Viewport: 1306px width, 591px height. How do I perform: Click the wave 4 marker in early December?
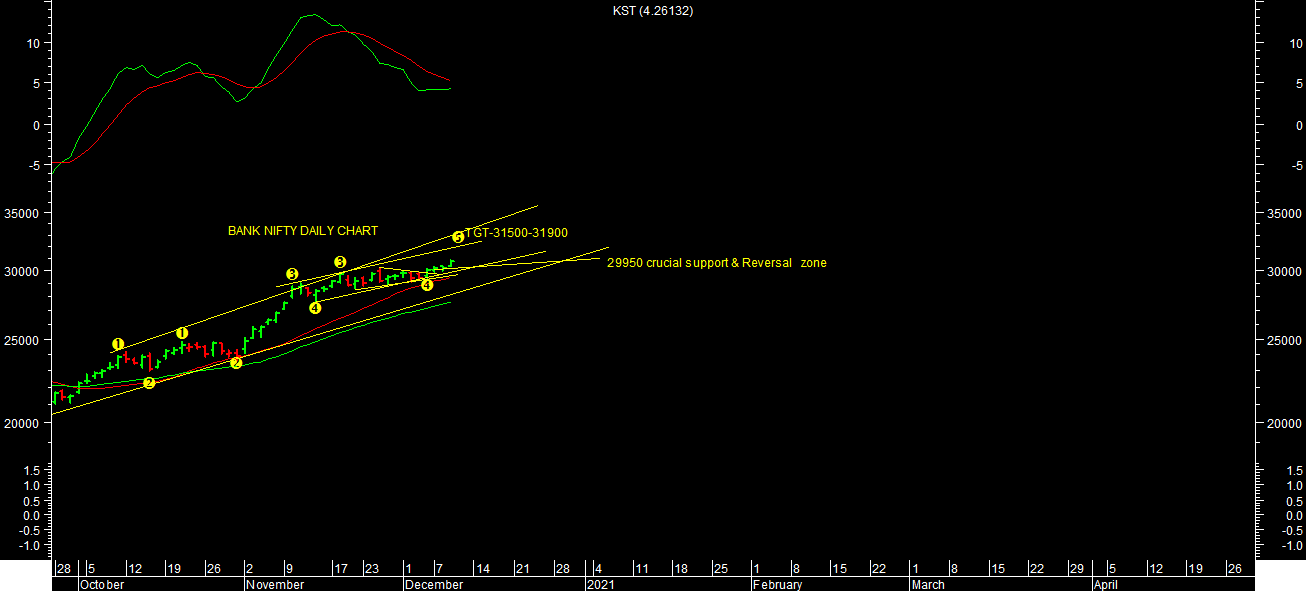click(x=427, y=285)
